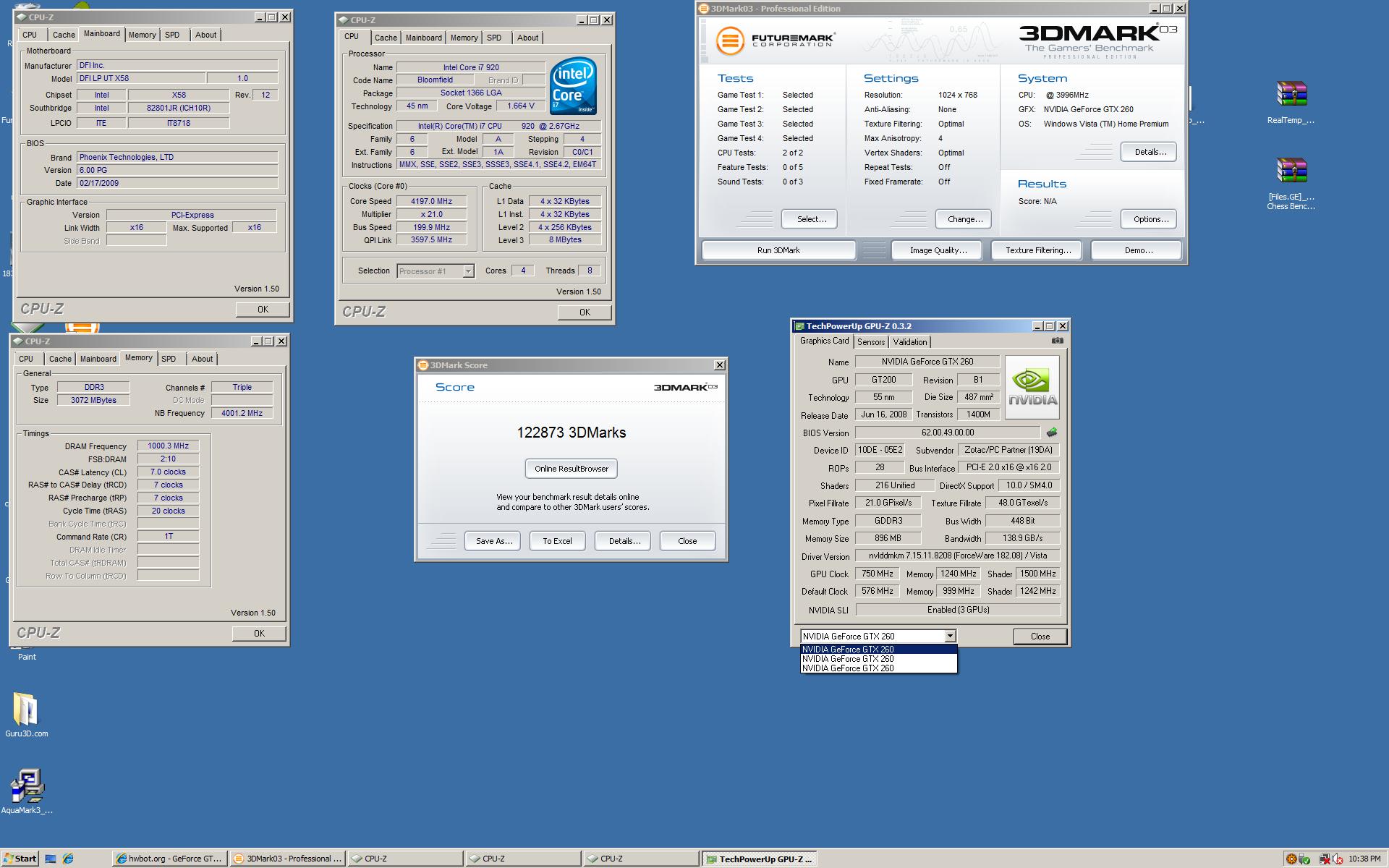Click the Start button on the taskbar
The image size is (1389, 868).
(20, 859)
